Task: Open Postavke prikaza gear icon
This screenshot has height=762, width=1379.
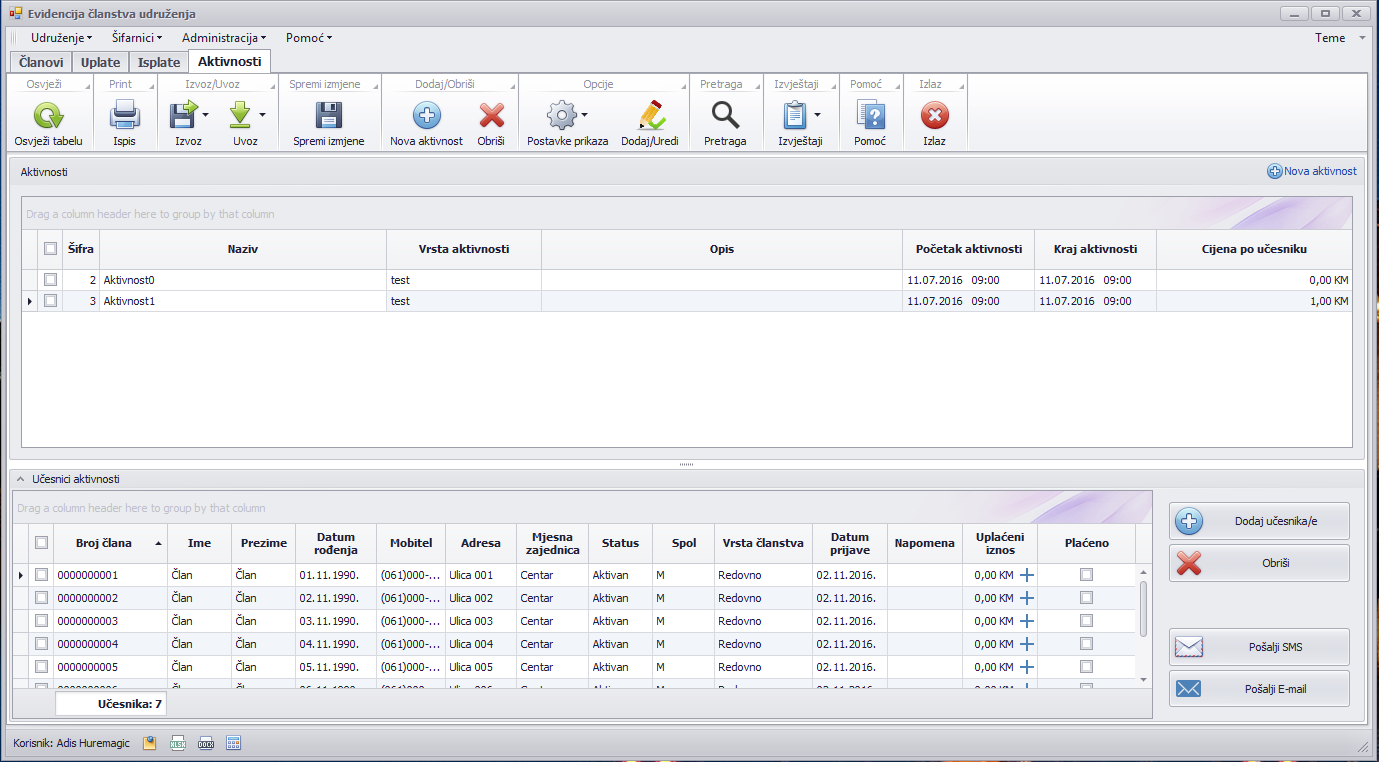Action: pyautogui.click(x=562, y=116)
